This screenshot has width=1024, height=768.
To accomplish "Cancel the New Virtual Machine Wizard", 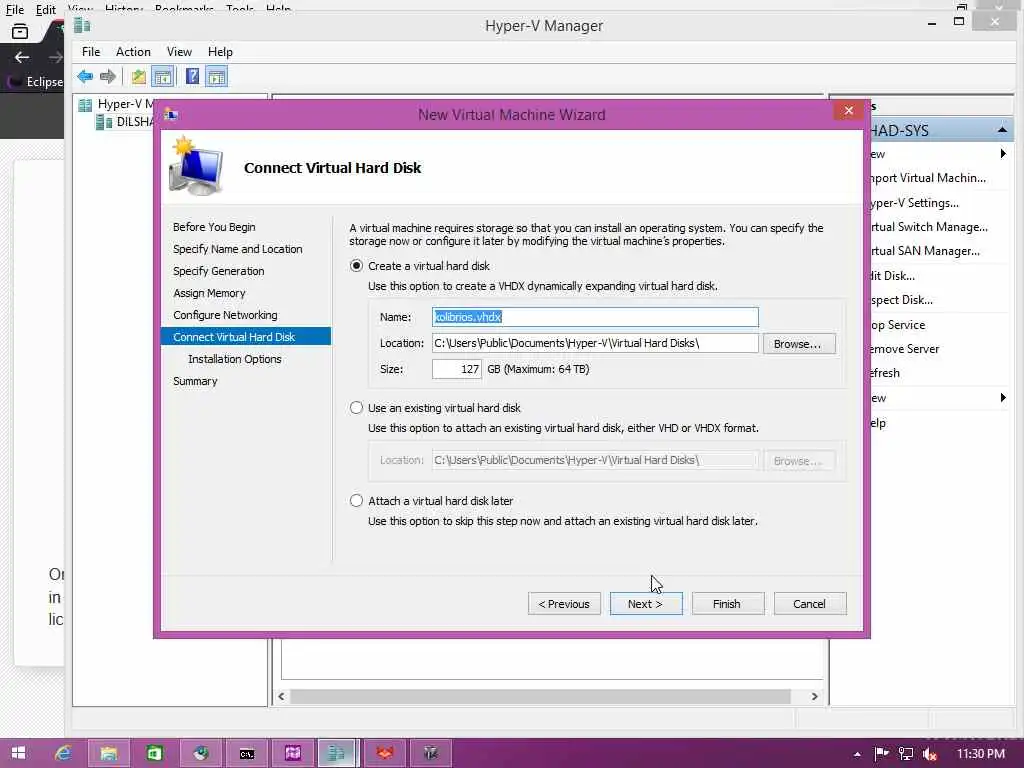I will 810,604.
